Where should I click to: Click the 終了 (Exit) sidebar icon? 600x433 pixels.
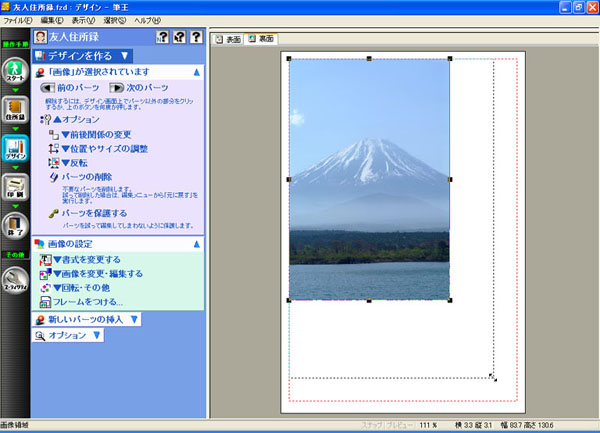pyautogui.click(x=15, y=226)
